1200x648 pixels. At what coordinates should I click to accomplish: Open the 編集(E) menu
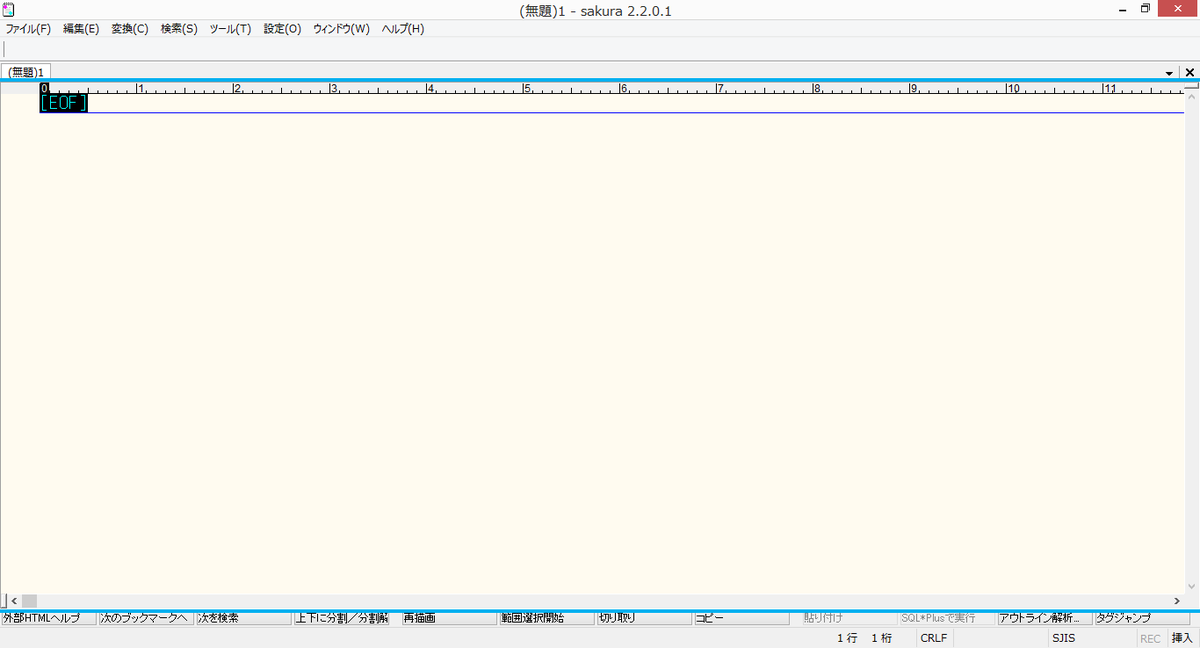pos(81,29)
